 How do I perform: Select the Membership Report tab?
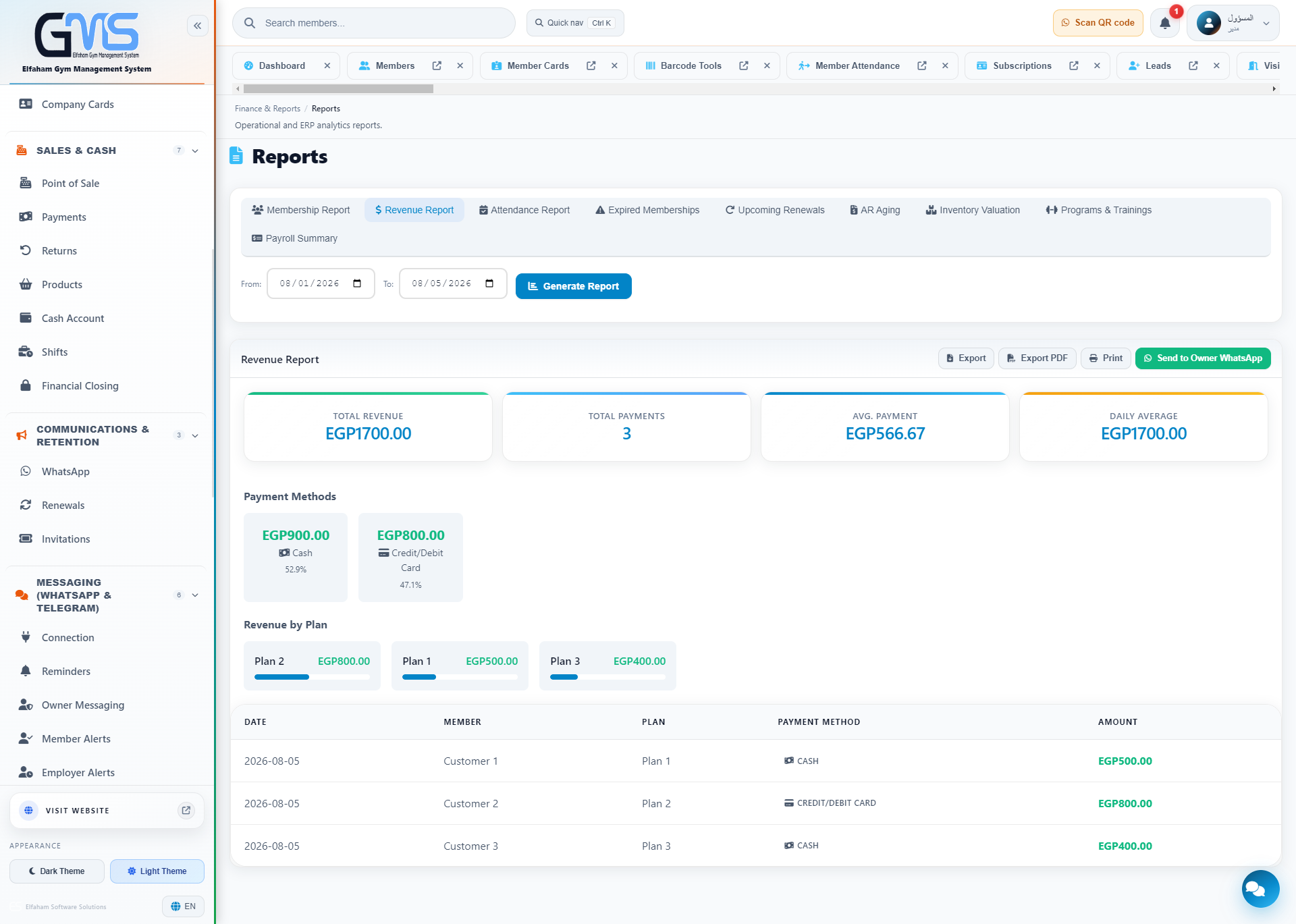301,210
